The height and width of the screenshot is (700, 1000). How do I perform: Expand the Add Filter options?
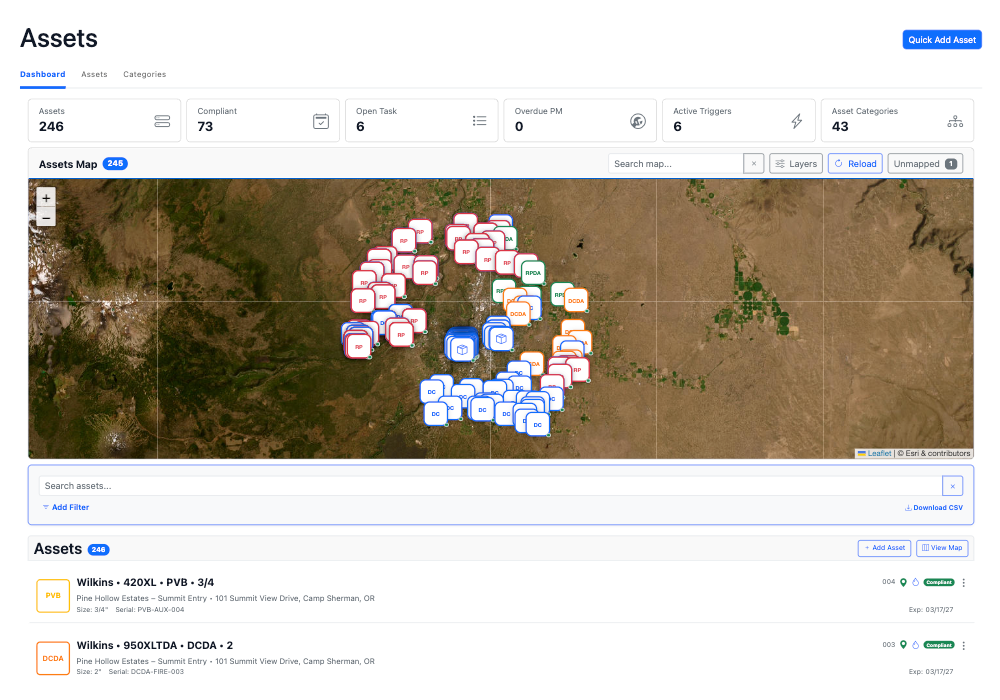(65, 507)
